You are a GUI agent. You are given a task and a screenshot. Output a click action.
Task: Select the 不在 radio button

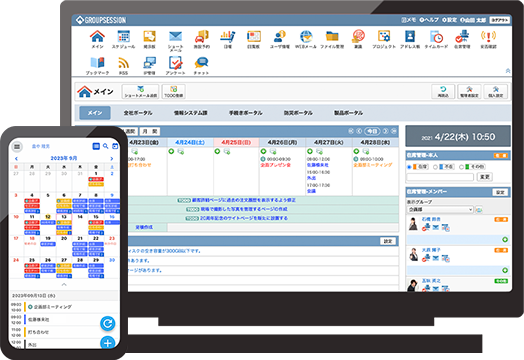(435, 167)
